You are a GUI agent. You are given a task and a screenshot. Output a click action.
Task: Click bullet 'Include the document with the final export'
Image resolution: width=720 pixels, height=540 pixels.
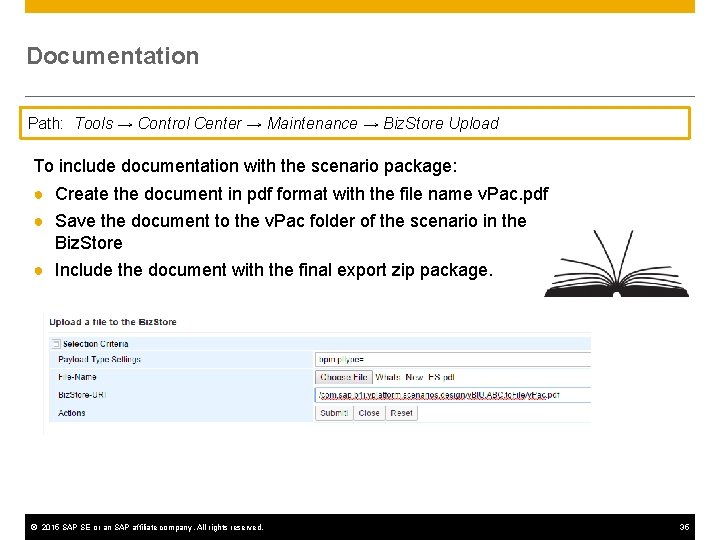tap(274, 270)
